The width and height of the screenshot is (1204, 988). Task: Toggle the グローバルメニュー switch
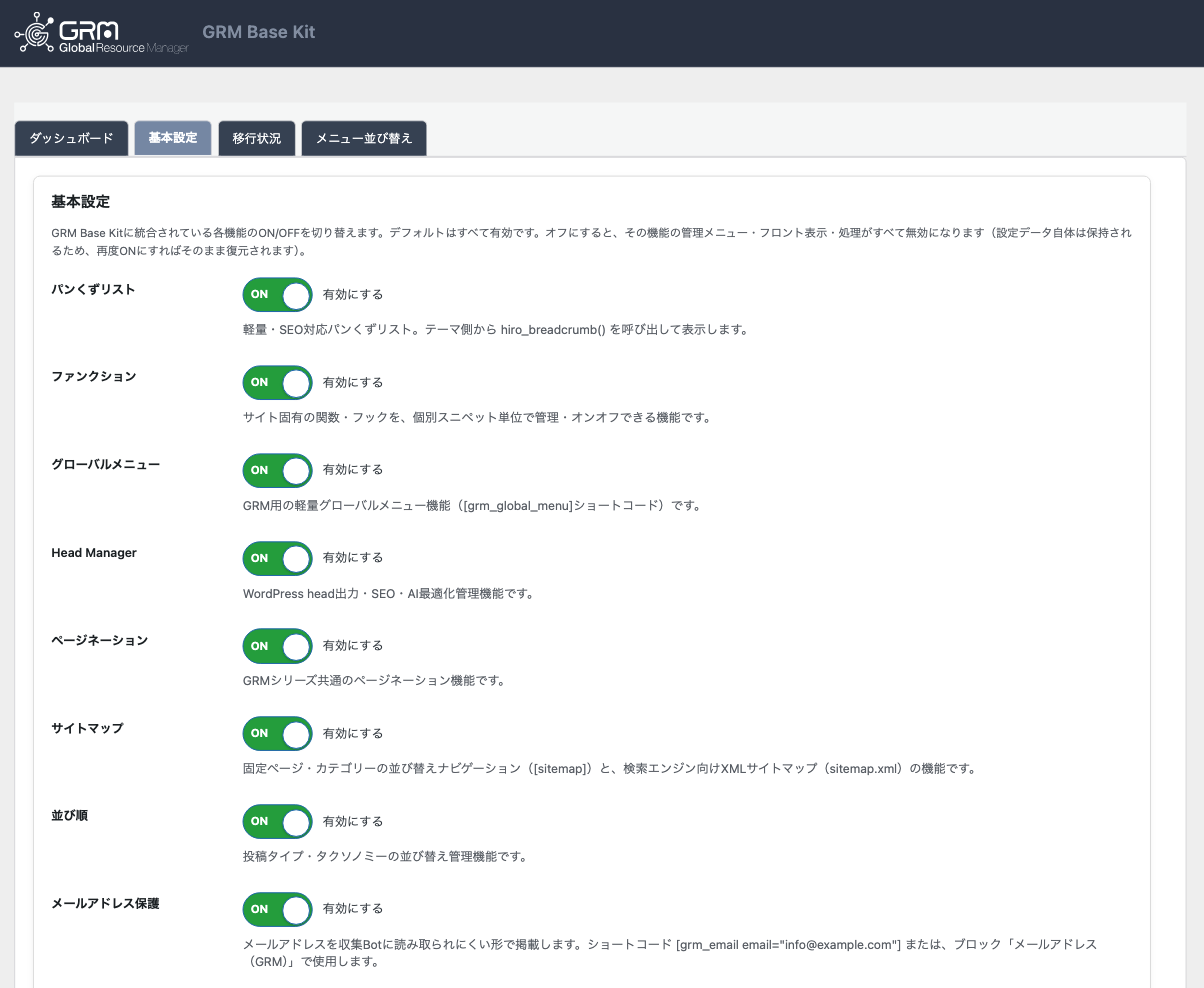point(277,470)
